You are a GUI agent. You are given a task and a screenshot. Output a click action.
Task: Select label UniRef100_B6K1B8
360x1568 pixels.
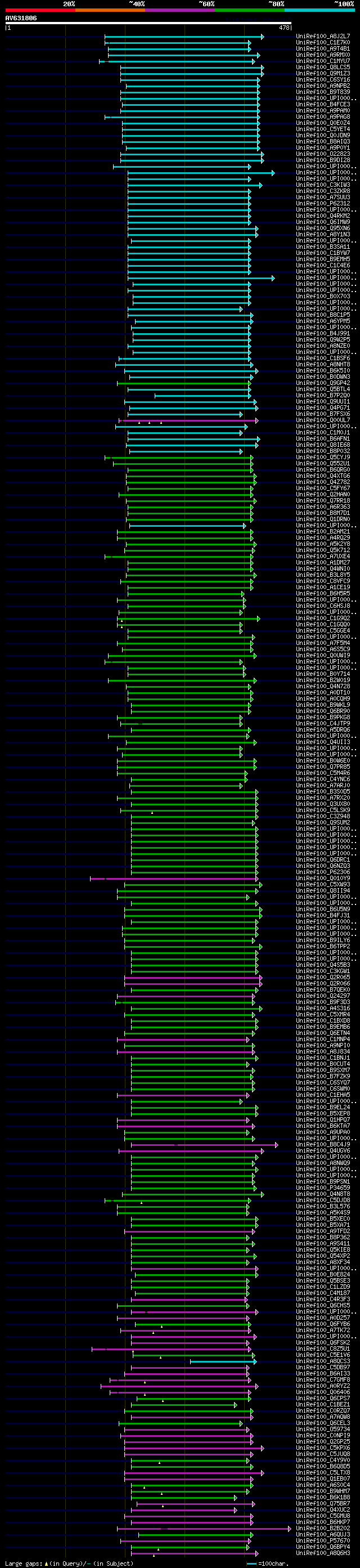323,1498
